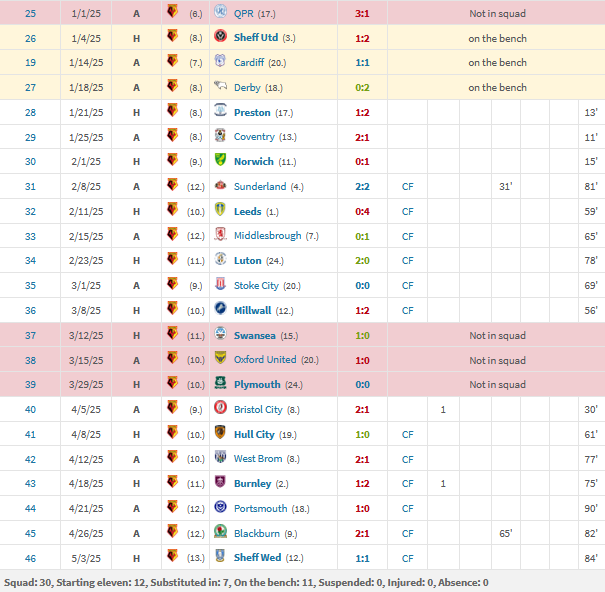Click the Blackburn club crest
Screen dimensions: 605x592
pyautogui.click(x=220, y=532)
